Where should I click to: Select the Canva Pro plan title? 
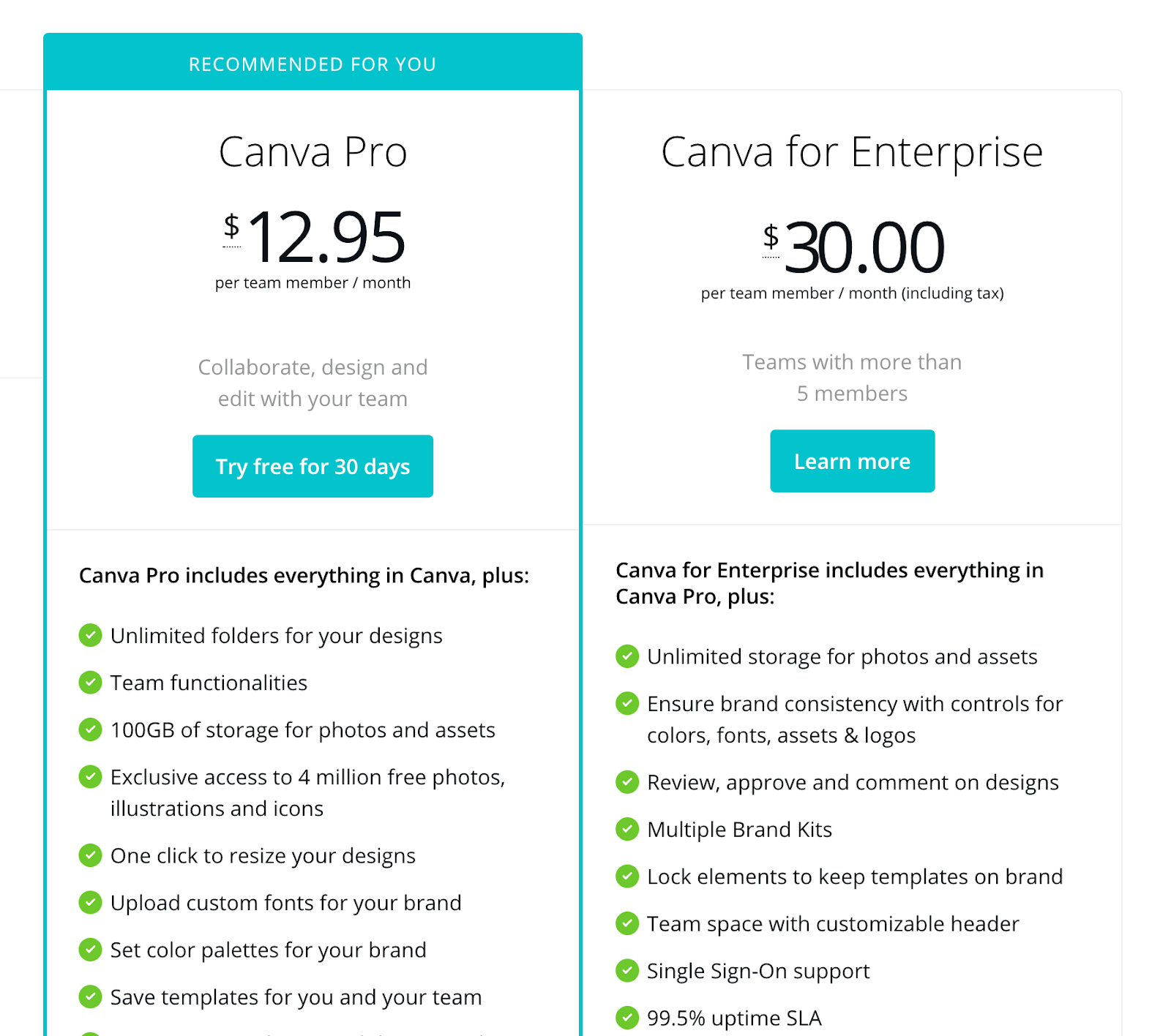[313, 152]
